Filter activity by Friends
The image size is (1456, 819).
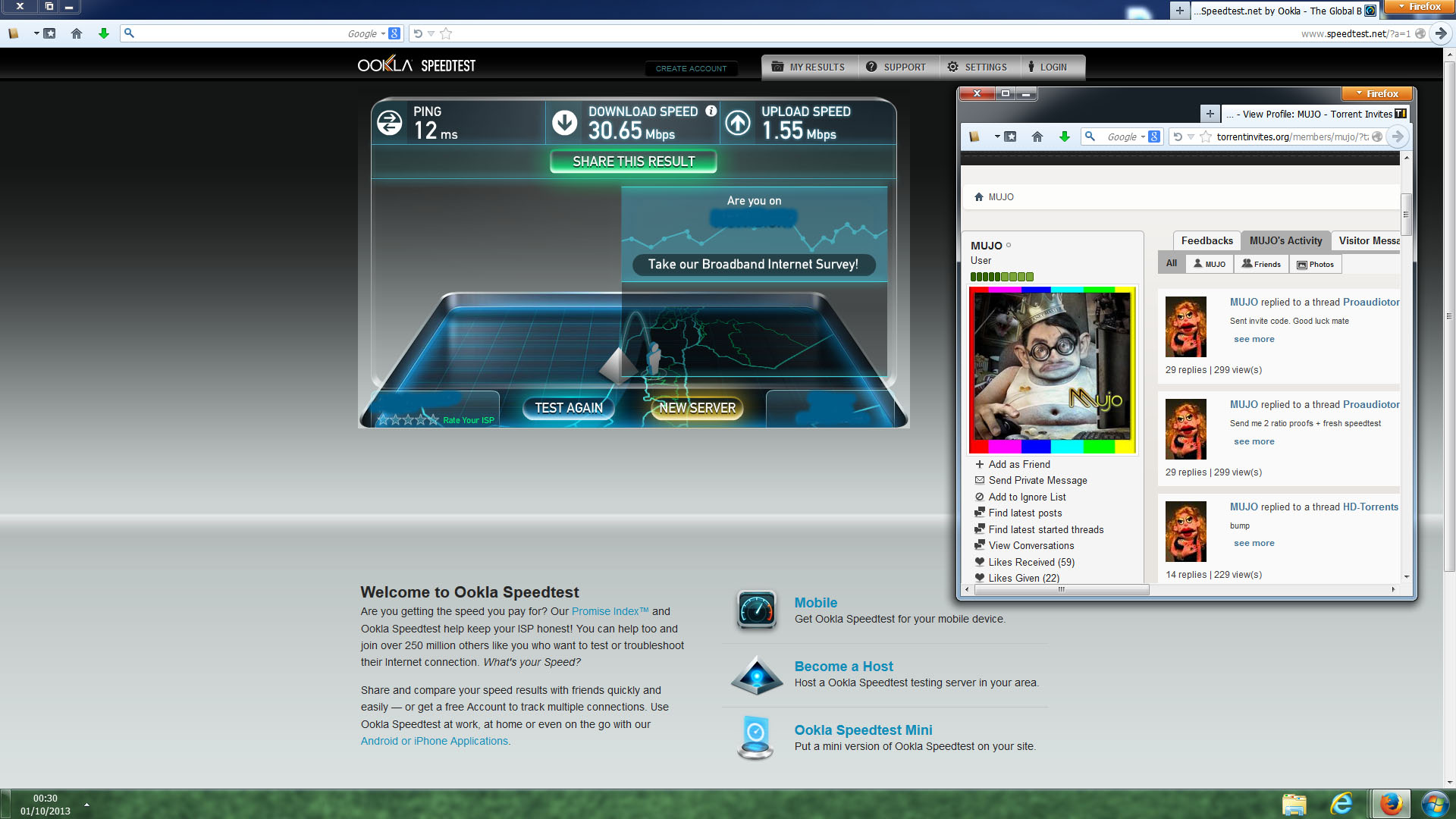(1261, 264)
